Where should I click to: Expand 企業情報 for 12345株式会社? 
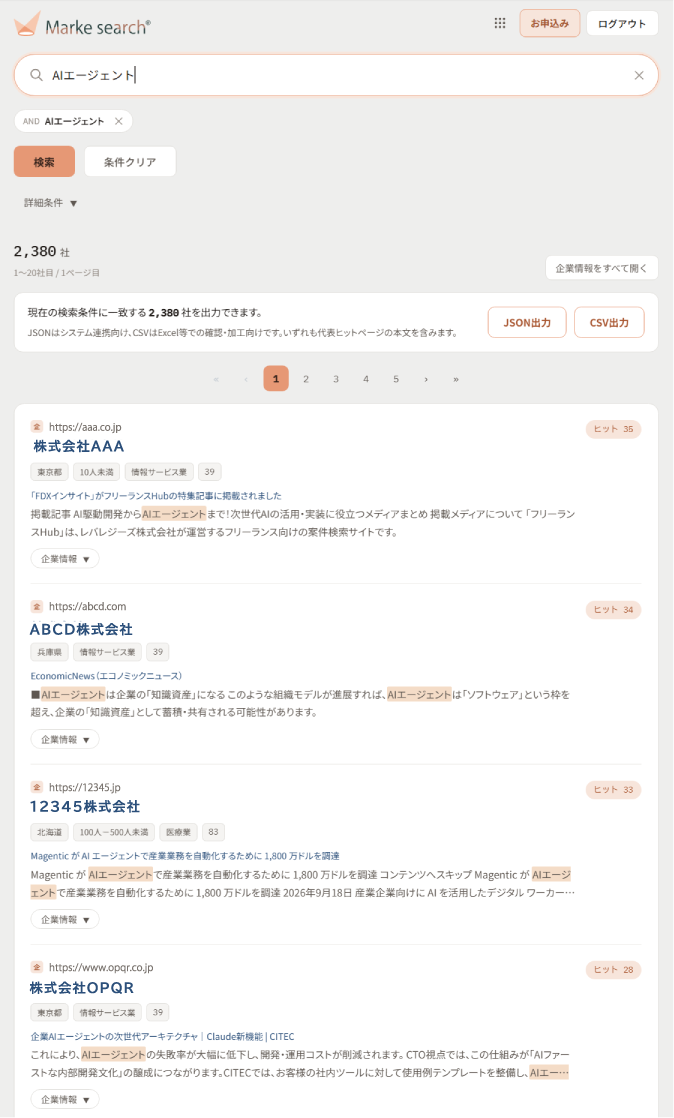coord(65,920)
